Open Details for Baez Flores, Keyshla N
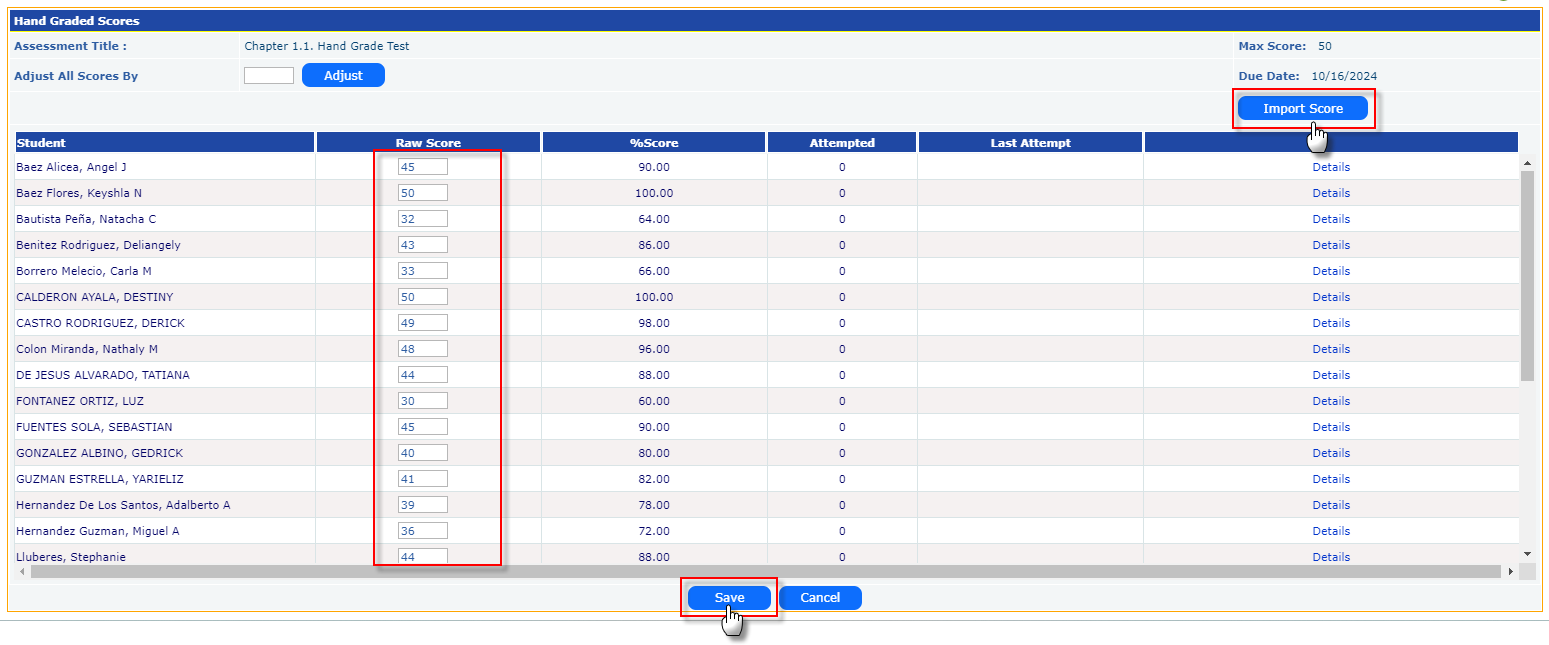 [x=1331, y=193]
